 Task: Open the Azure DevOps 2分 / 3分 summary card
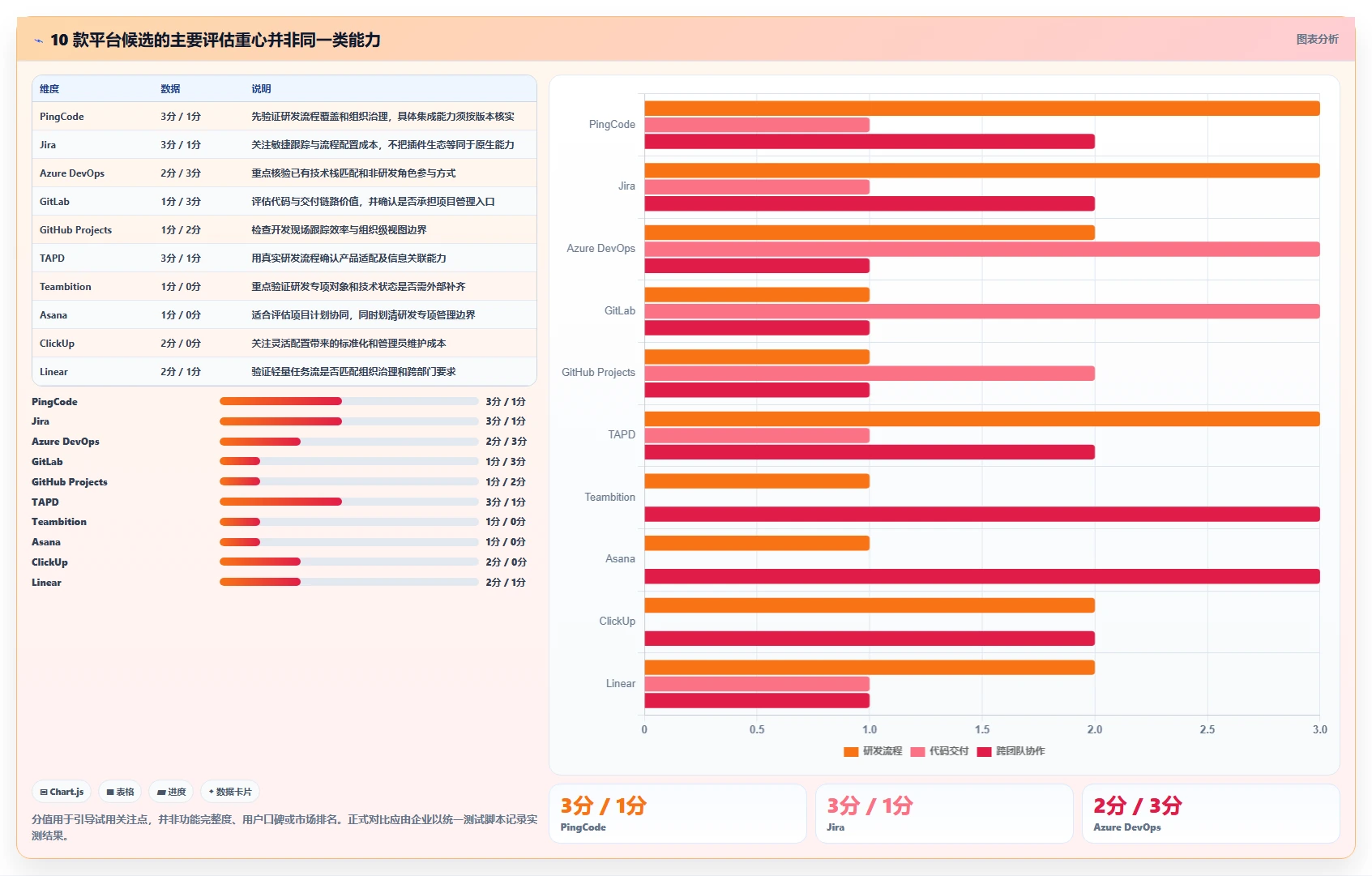coord(1211,814)
